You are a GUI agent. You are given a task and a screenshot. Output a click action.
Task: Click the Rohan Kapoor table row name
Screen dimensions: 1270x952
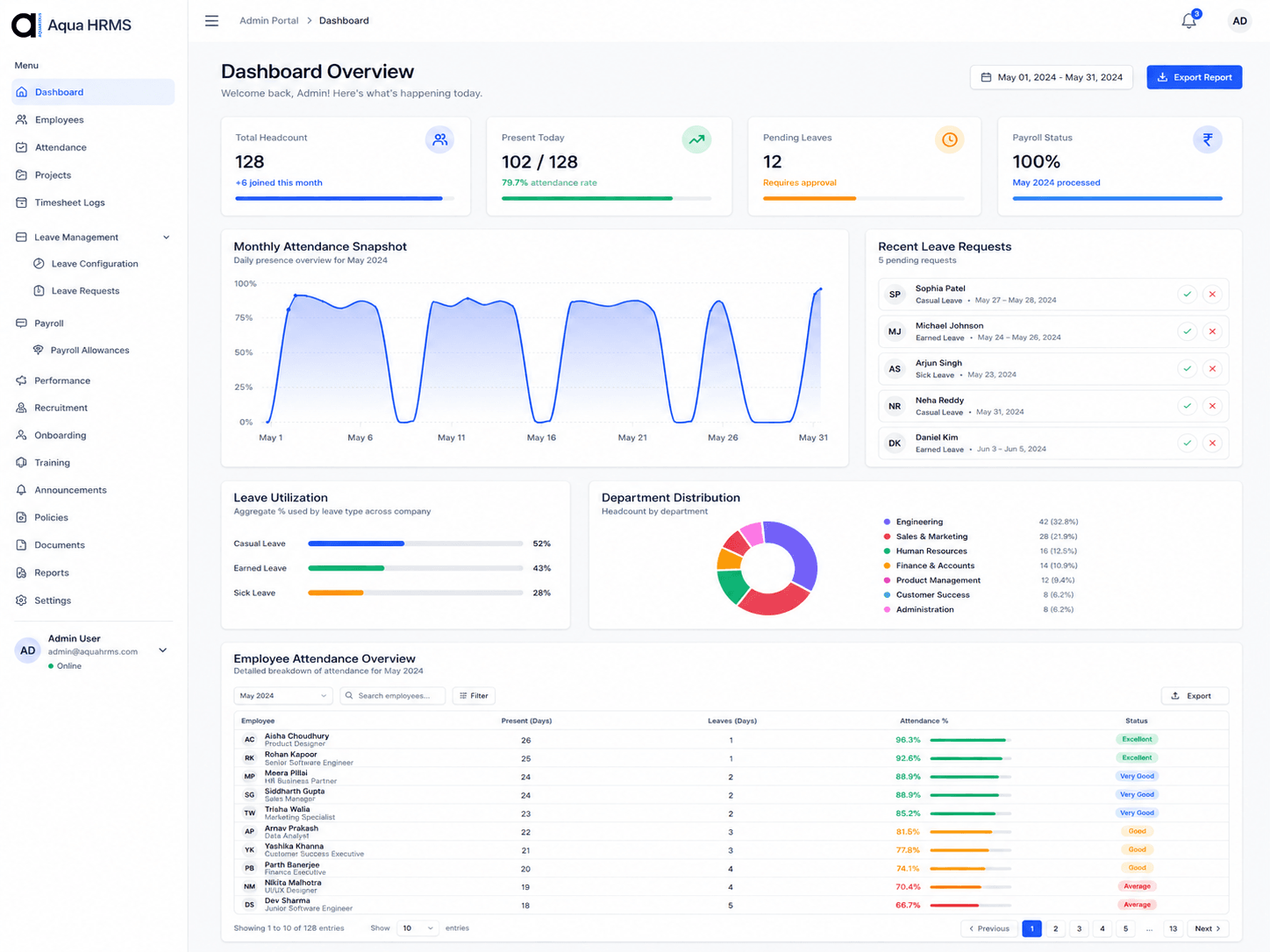291,755
